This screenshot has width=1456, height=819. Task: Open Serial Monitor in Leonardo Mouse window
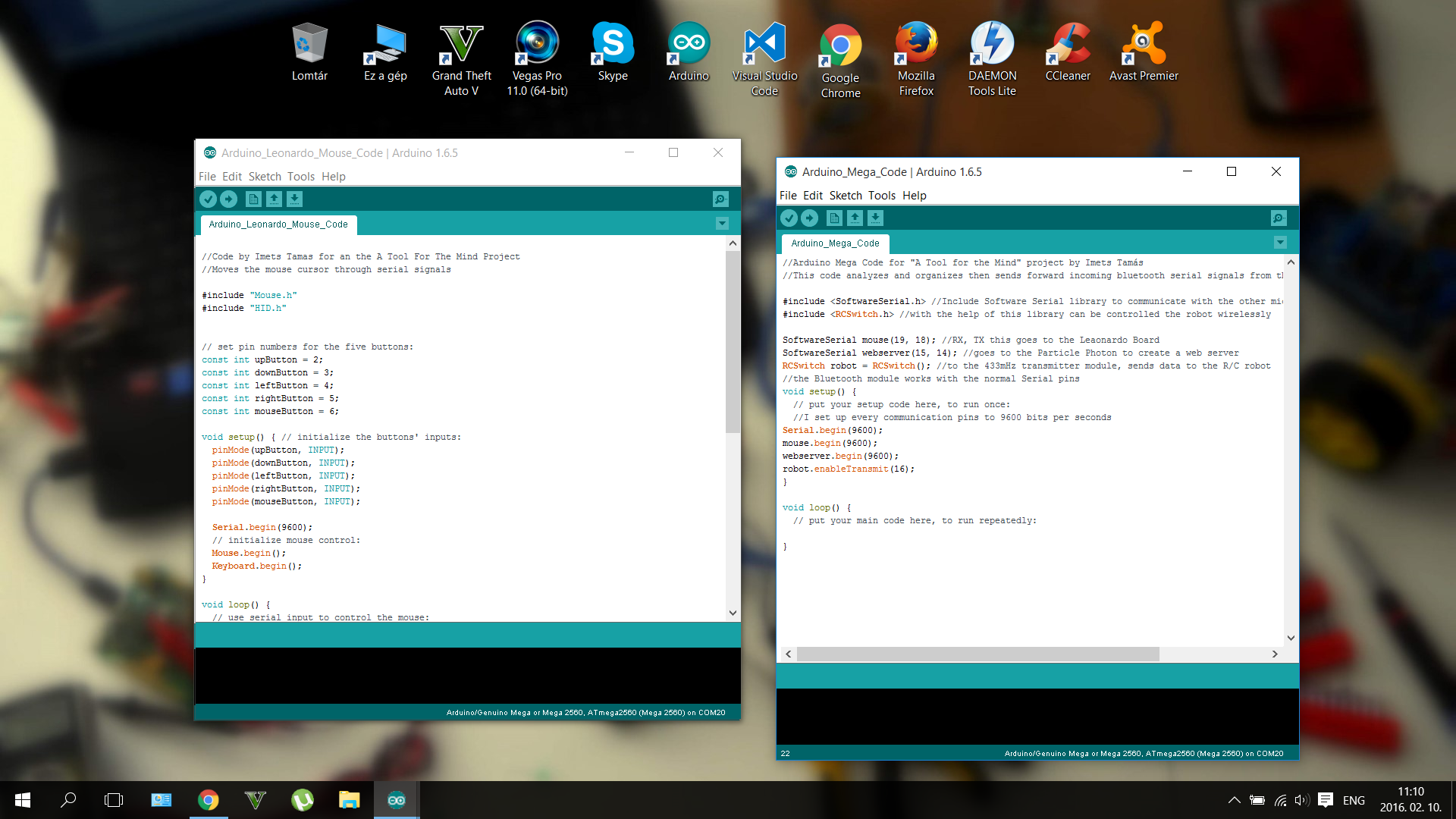click(x=720, y=199)
